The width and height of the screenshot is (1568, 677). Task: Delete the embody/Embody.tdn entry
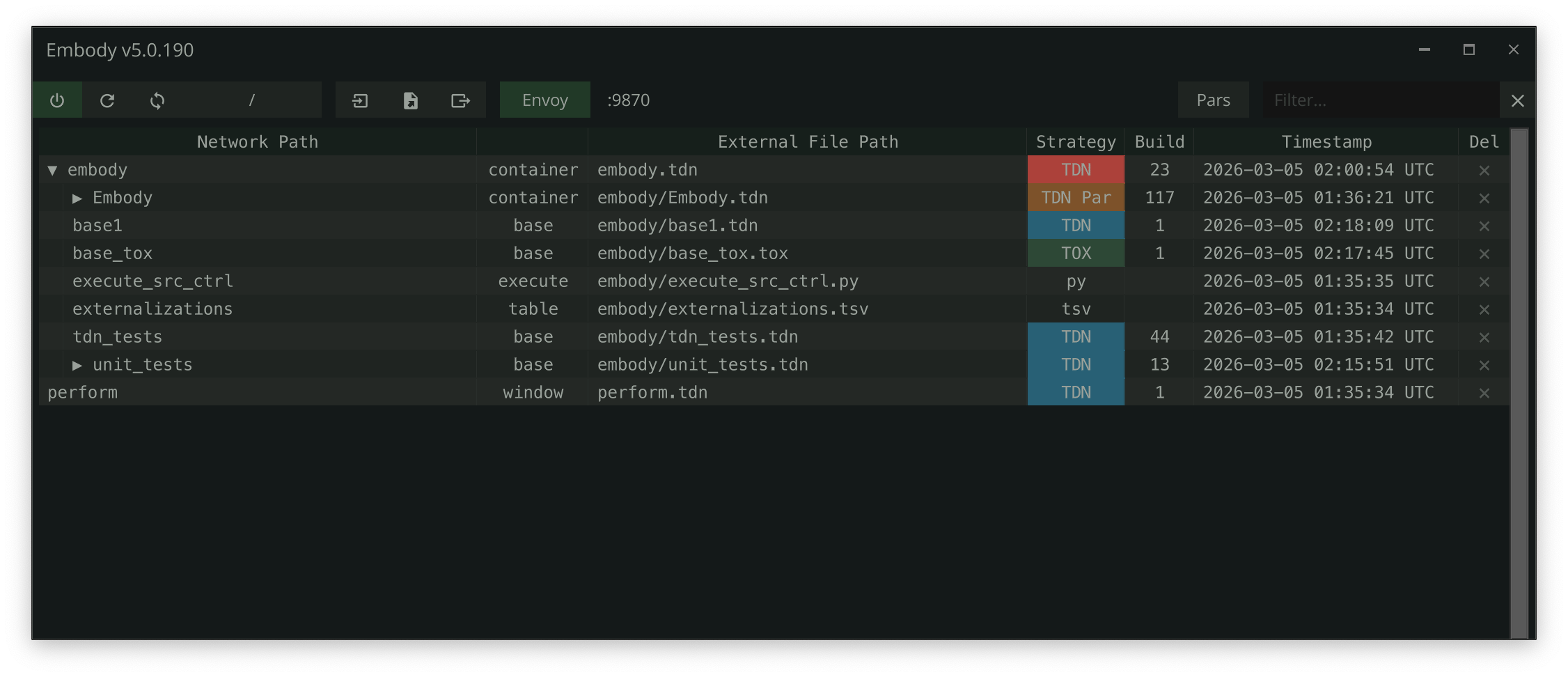tap(1484, 199)
